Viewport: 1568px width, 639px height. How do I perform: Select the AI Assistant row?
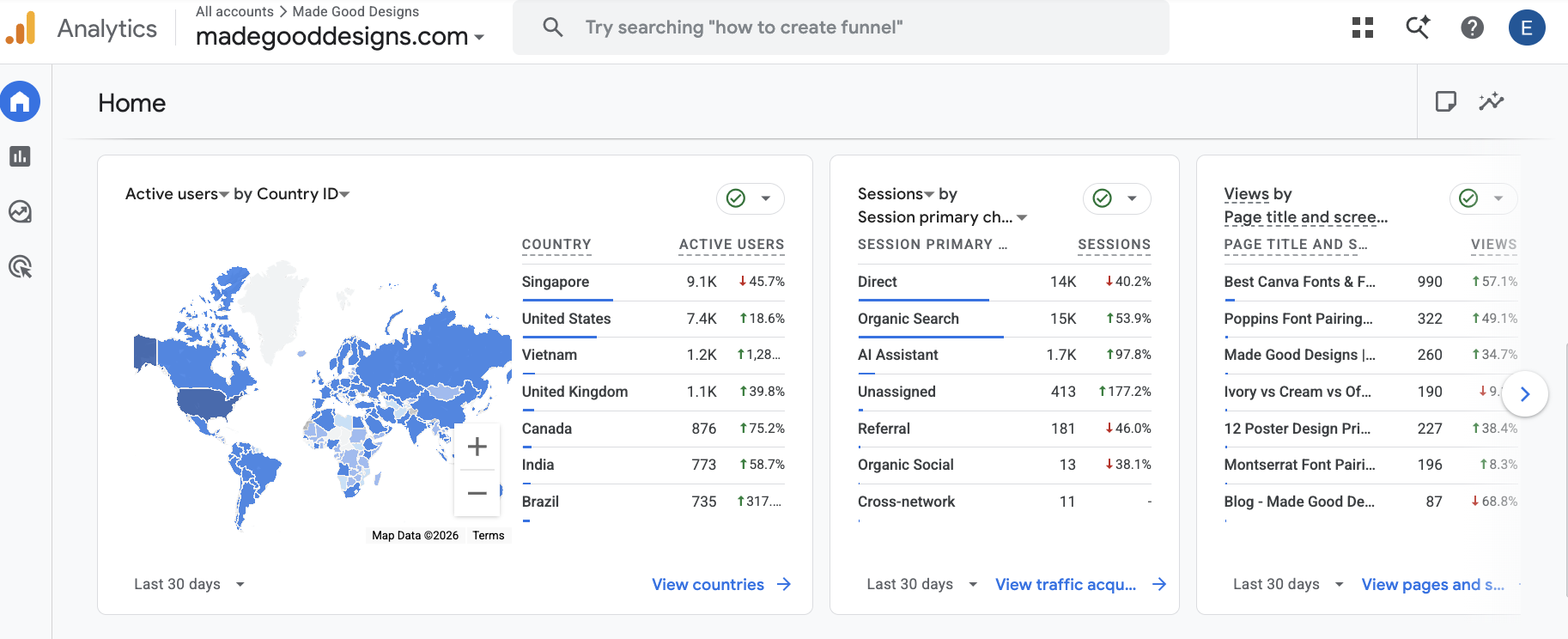1005,355
